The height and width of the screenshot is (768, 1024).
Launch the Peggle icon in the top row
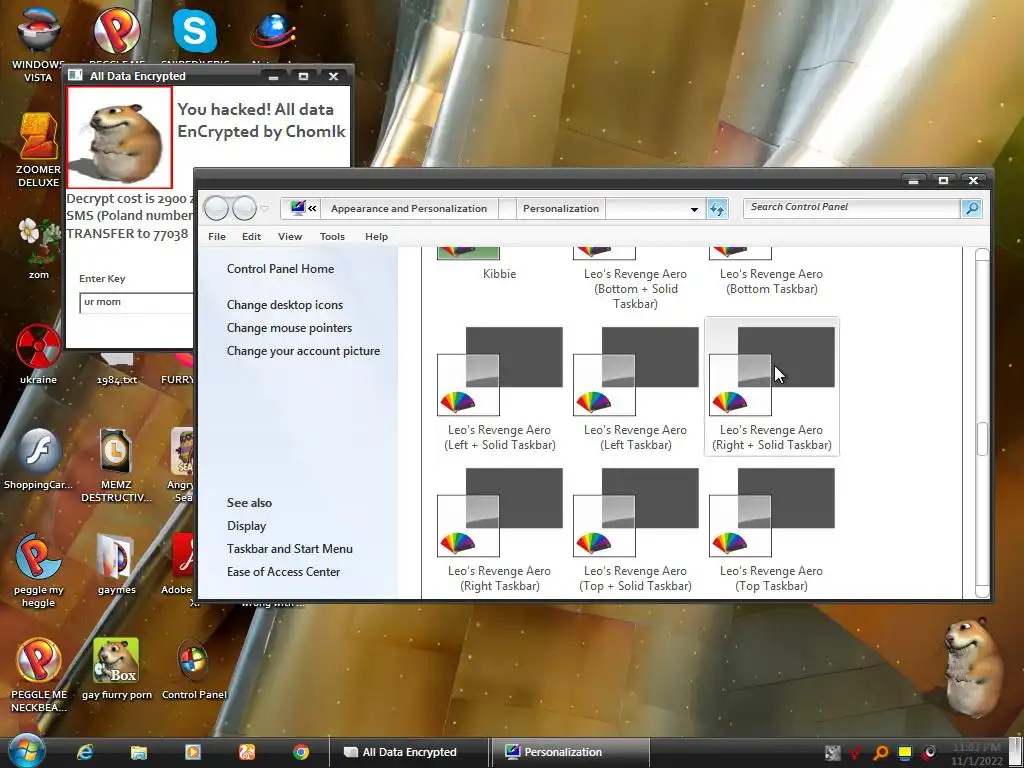(117, 33)
